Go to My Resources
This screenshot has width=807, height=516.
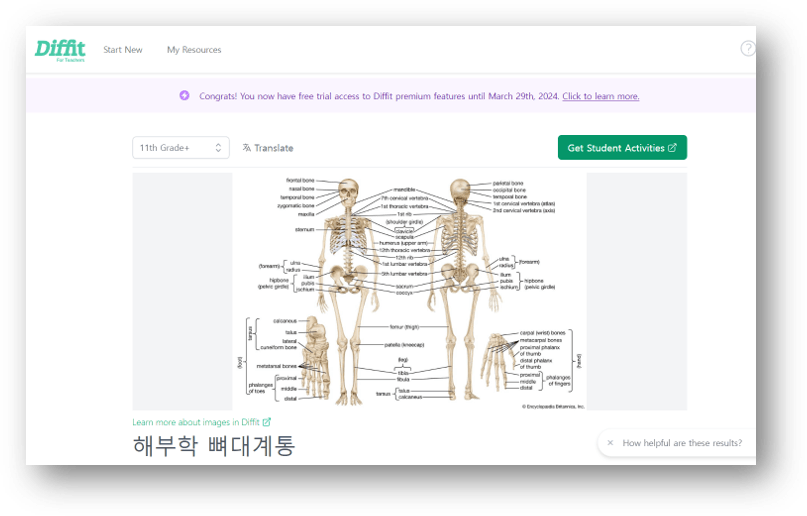pyautogui.click(x=194, y=50)
